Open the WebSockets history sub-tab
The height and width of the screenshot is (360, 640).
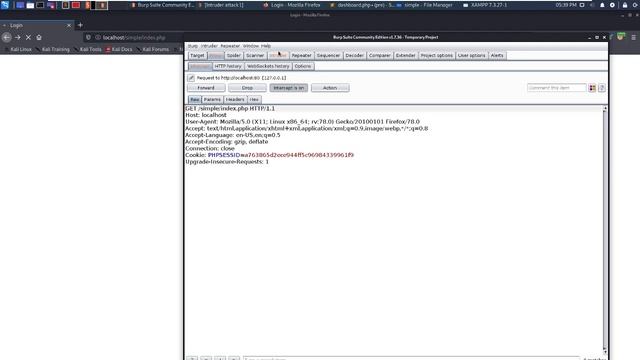pyautogui.click(x=268, y=66)
